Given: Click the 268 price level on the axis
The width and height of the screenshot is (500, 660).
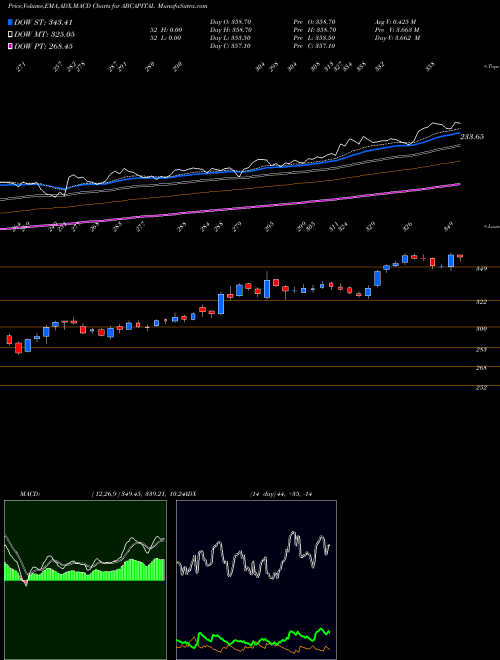Looking at the screenshot, I should (x=482, y=368).
